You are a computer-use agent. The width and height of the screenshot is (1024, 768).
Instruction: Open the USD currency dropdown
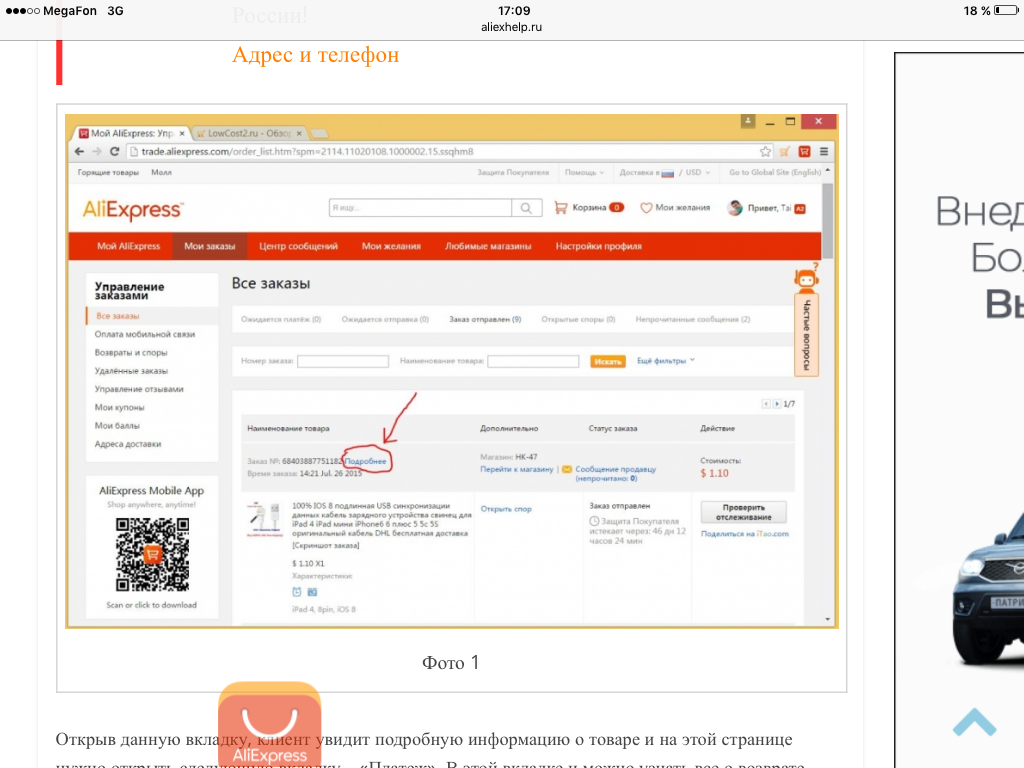(697, 172)
